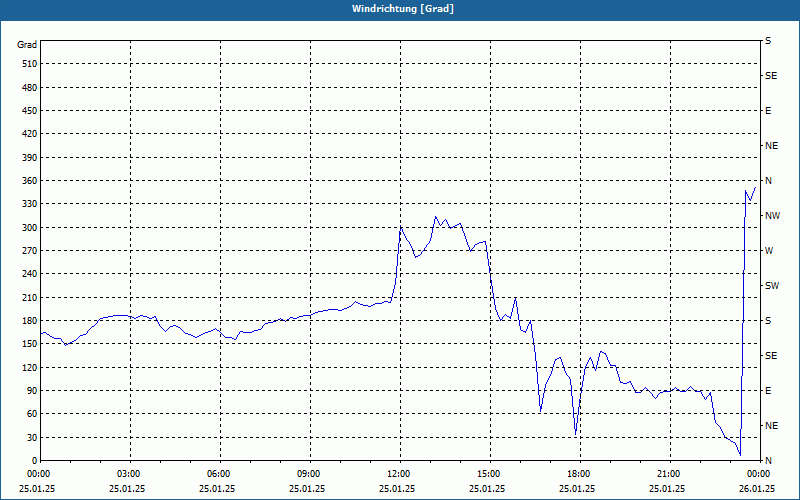Pick the 21:00 time label
Image resolution: width=800 pixels, height=500 pixels.
667,474
